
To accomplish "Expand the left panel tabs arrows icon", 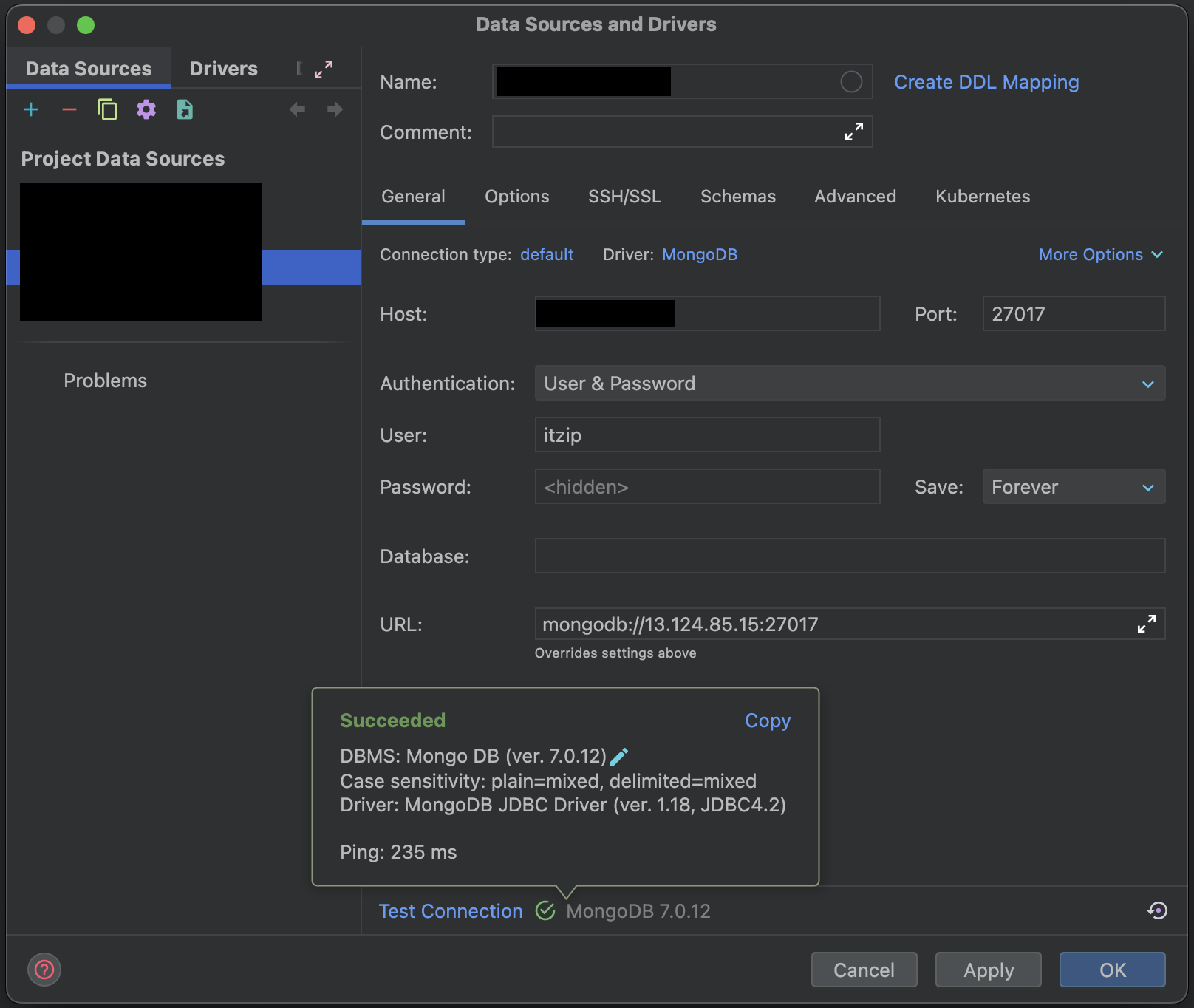I will [x=324, y=69].
